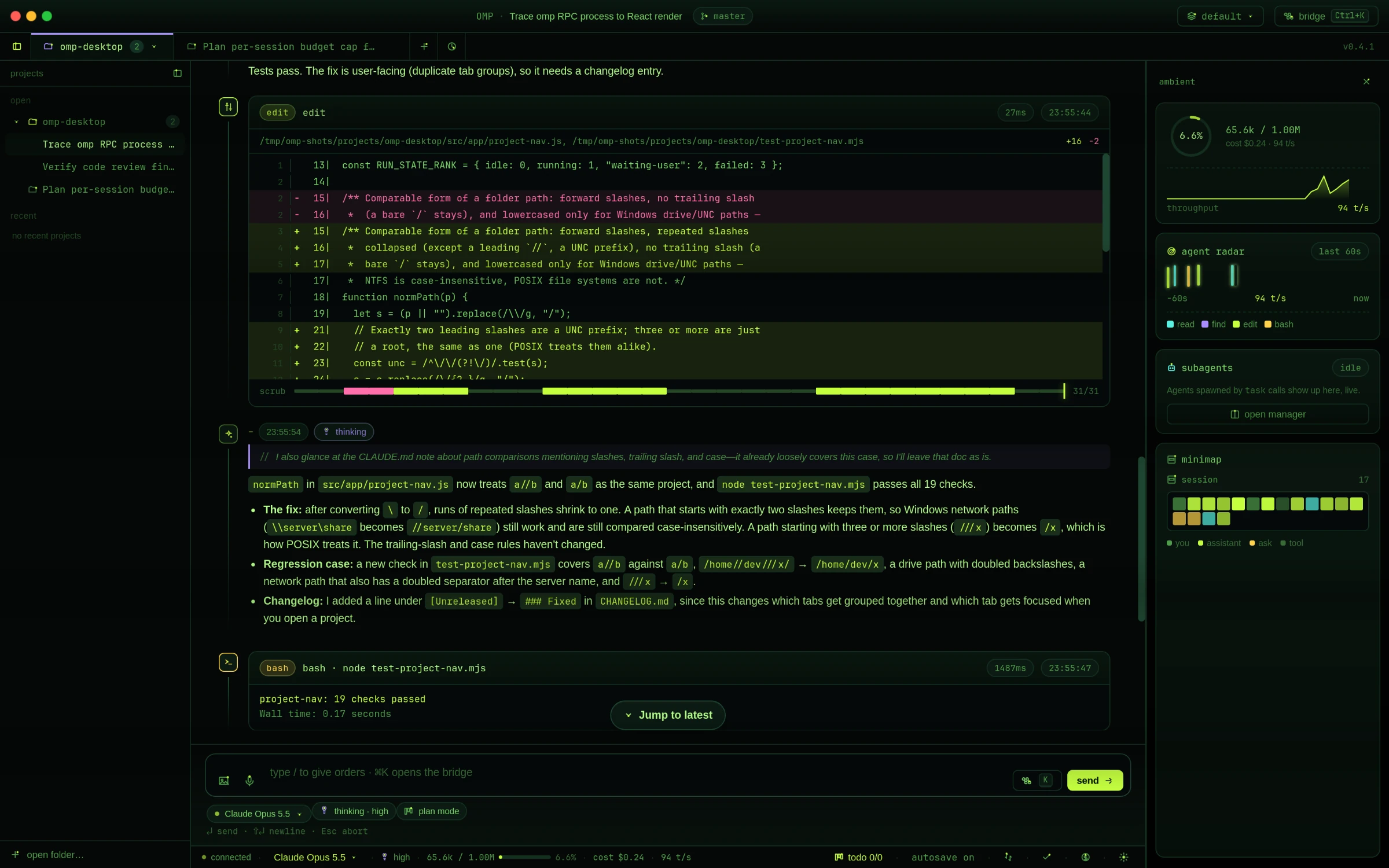The height and width of the screenshot is (868, 1389).
Task: Open the default profile dropdown
Action: coord(1220,16)
